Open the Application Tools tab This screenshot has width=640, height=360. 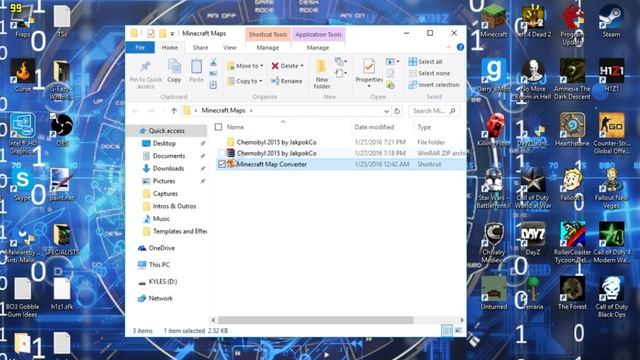(x=318, y=34)
